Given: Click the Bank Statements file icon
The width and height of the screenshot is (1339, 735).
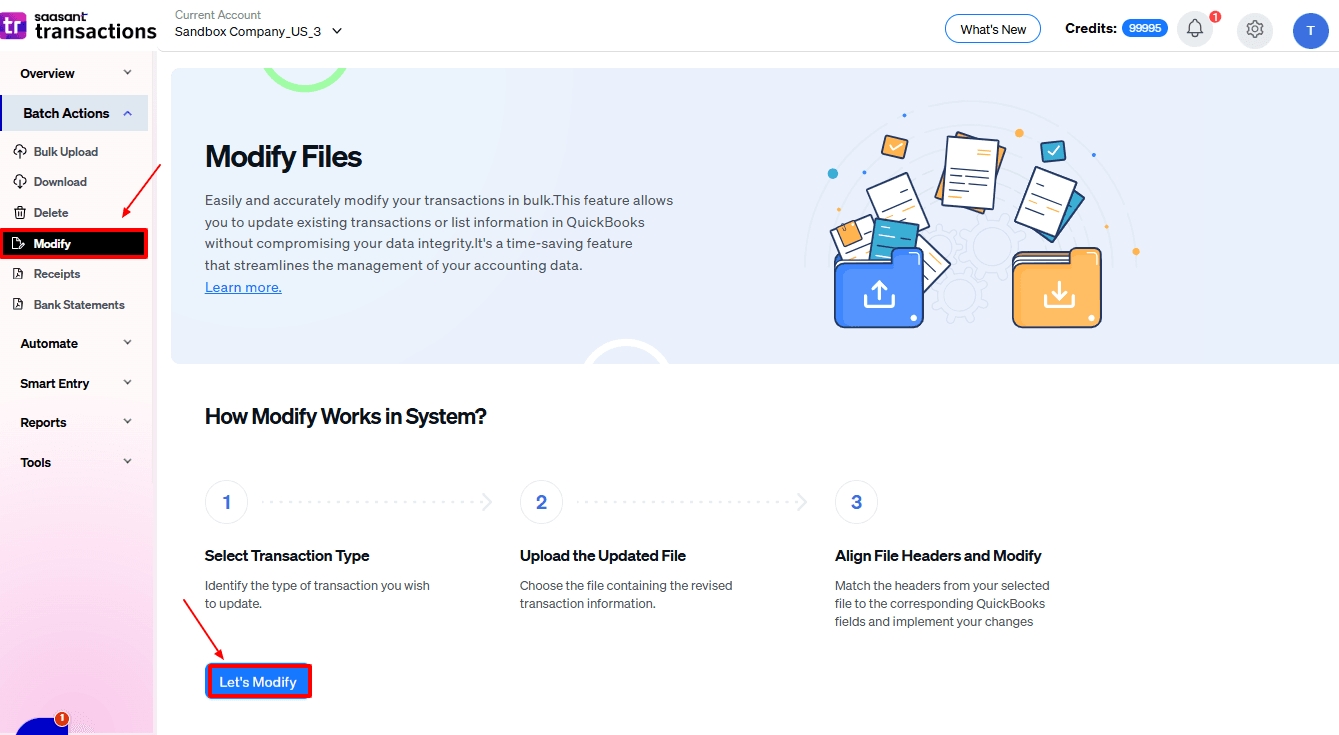Looking at the screenshot, I should pyautogui.click(x=18, y=305).
